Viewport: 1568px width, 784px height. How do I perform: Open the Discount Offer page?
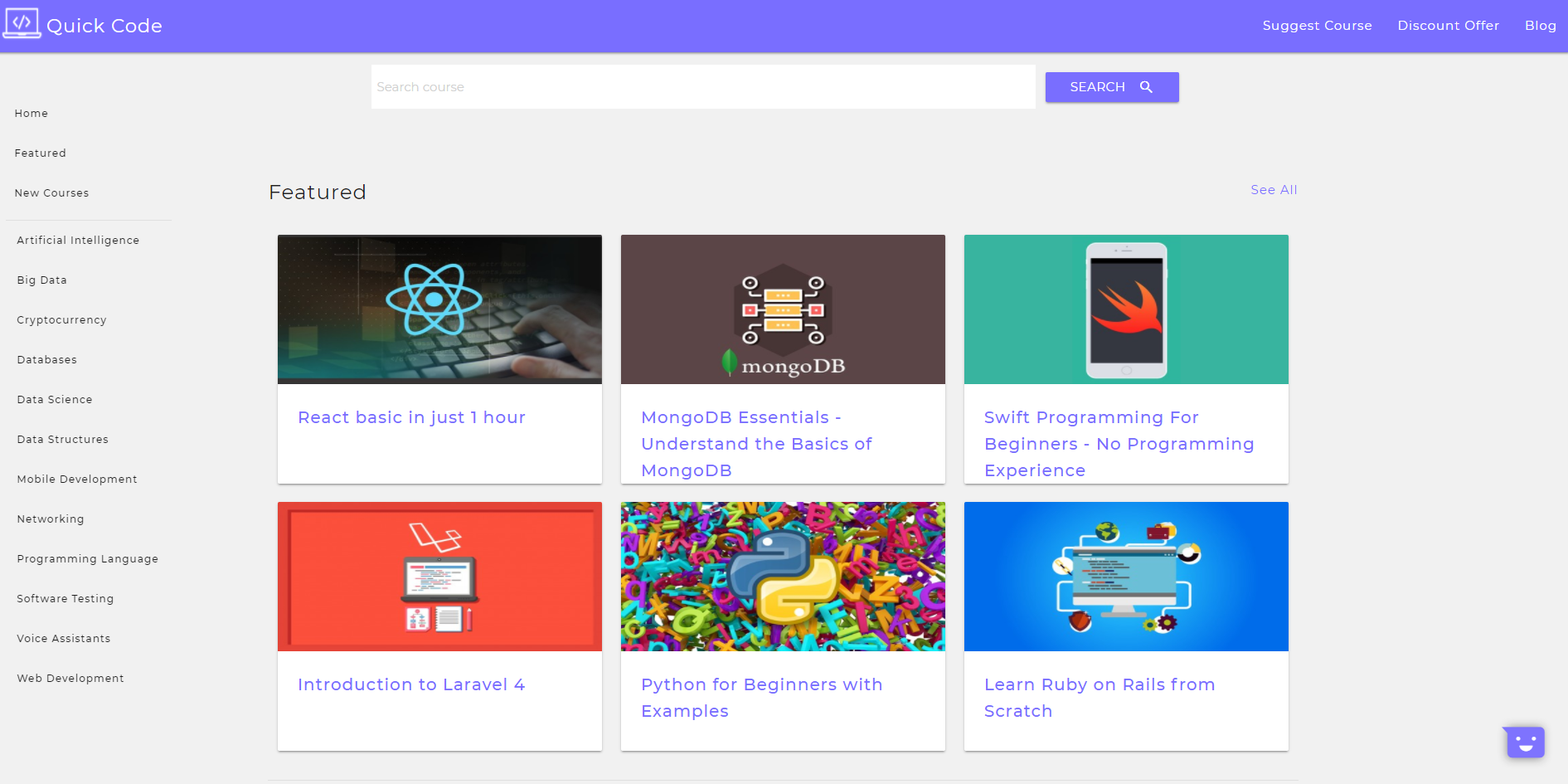point(1448,26)
